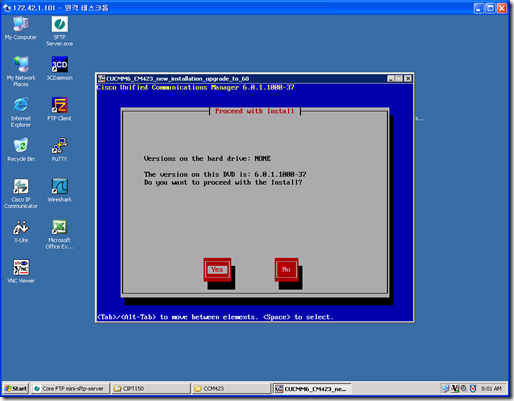Launch Internet Explorer from the desktop
Screen dimensions: 514x401
coord(21,113)
